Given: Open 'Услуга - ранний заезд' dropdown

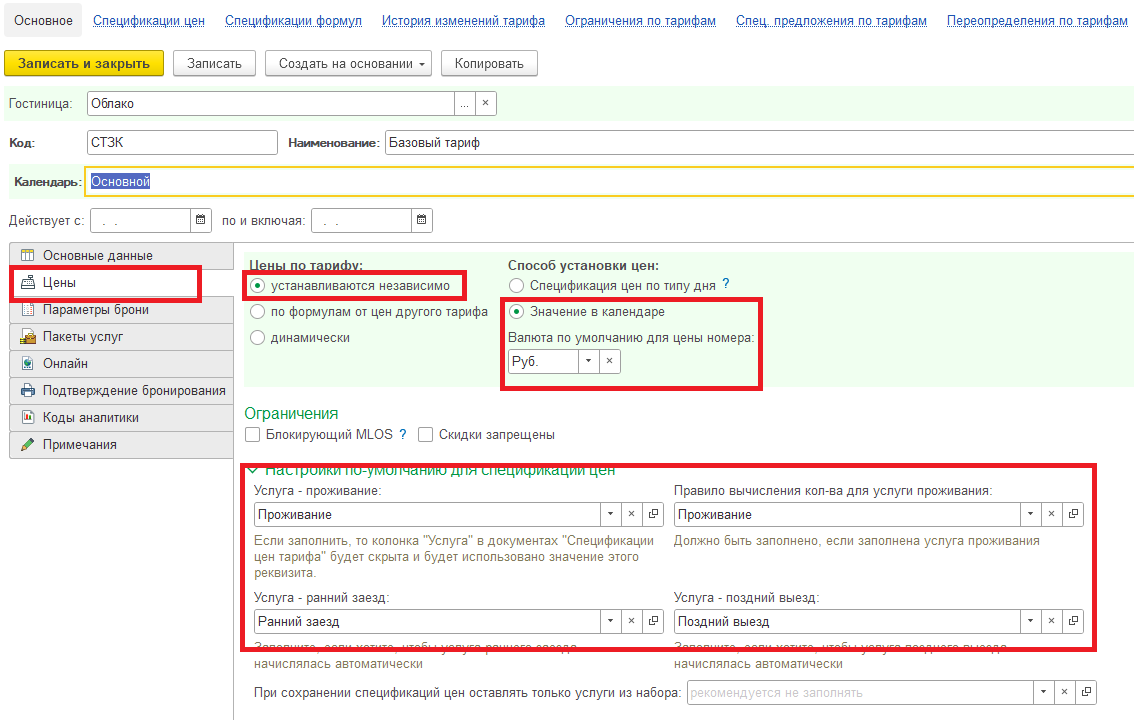Looking at the screenshot, I should coord(610,621).
